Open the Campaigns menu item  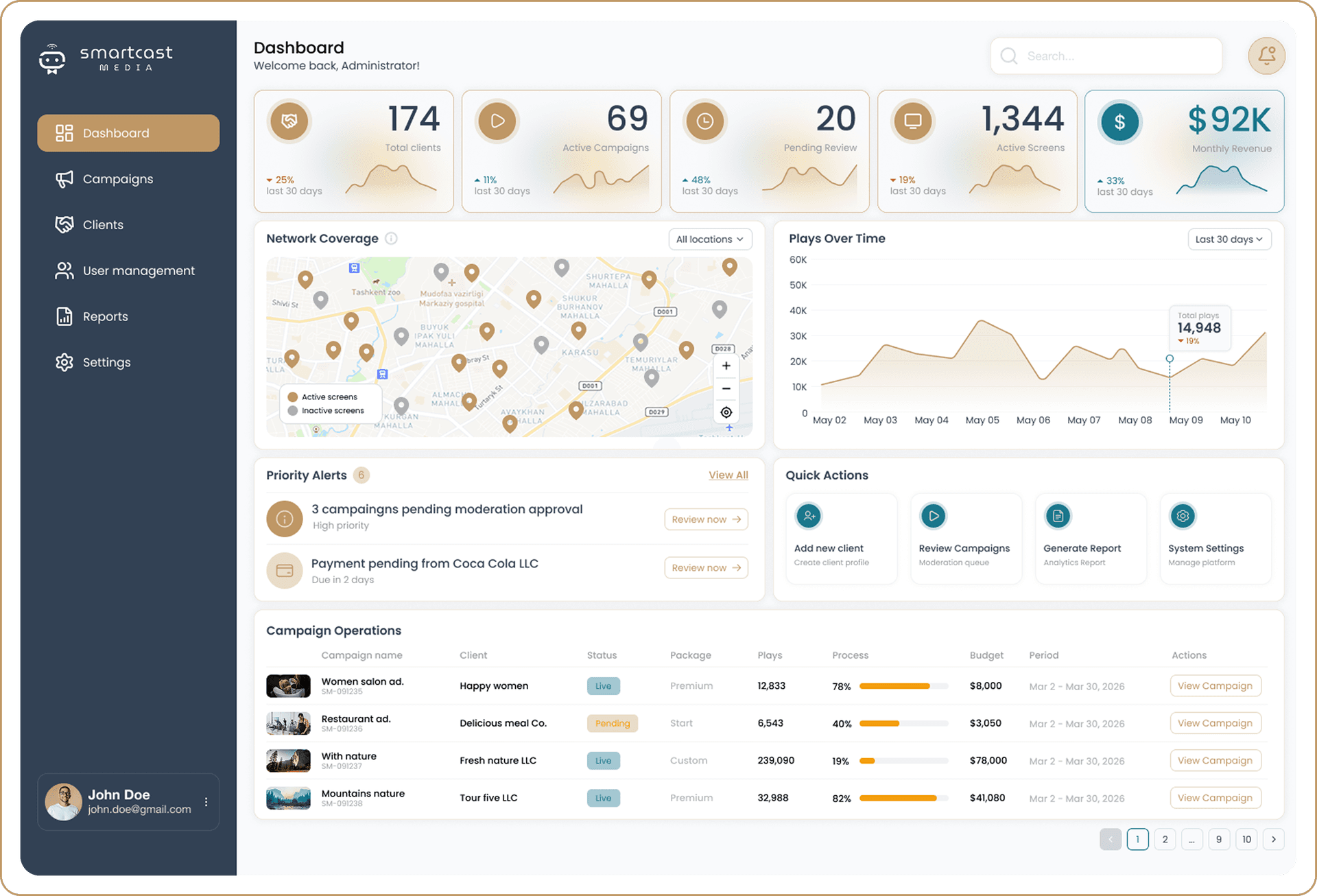[128, 179]
